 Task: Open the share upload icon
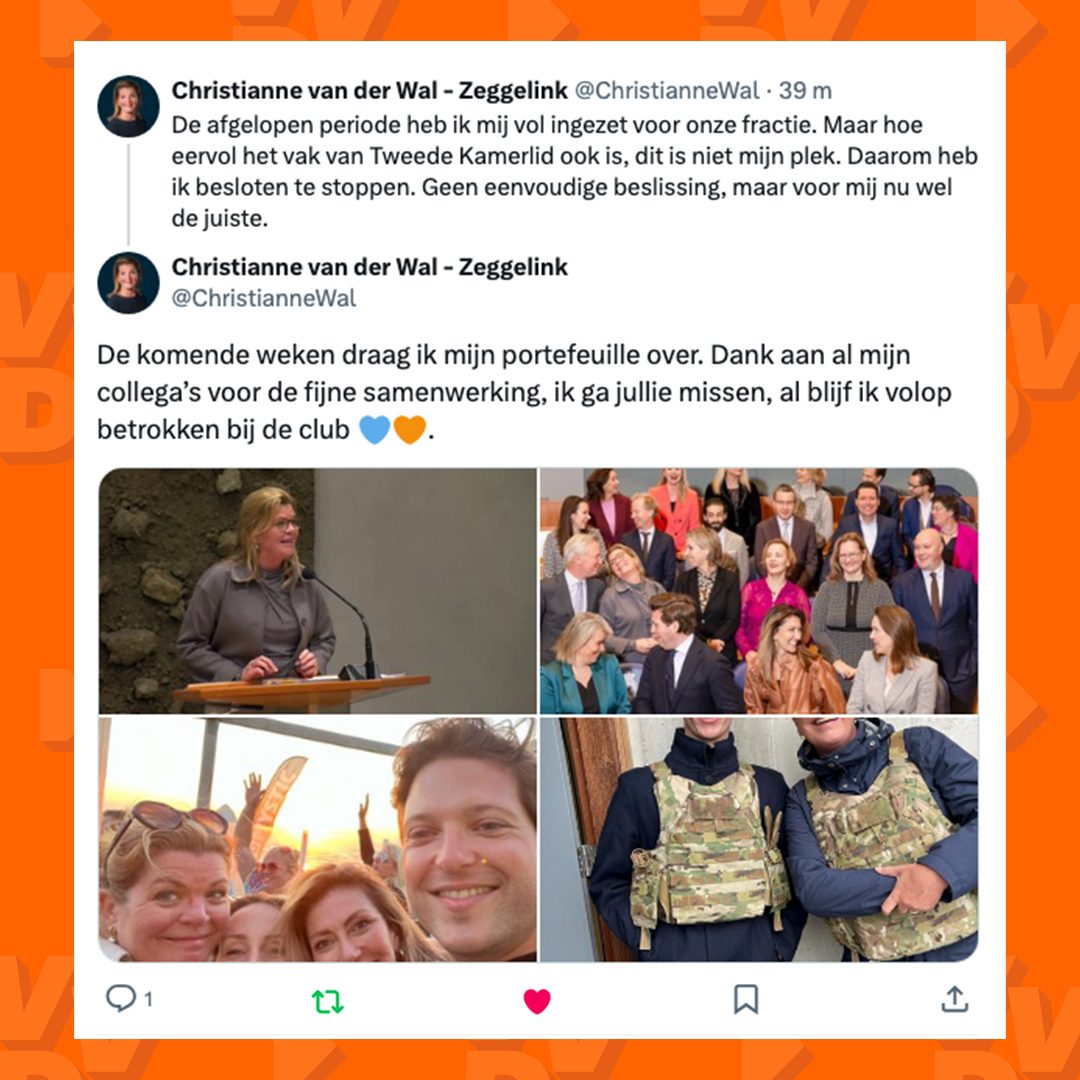pos(955,999)
